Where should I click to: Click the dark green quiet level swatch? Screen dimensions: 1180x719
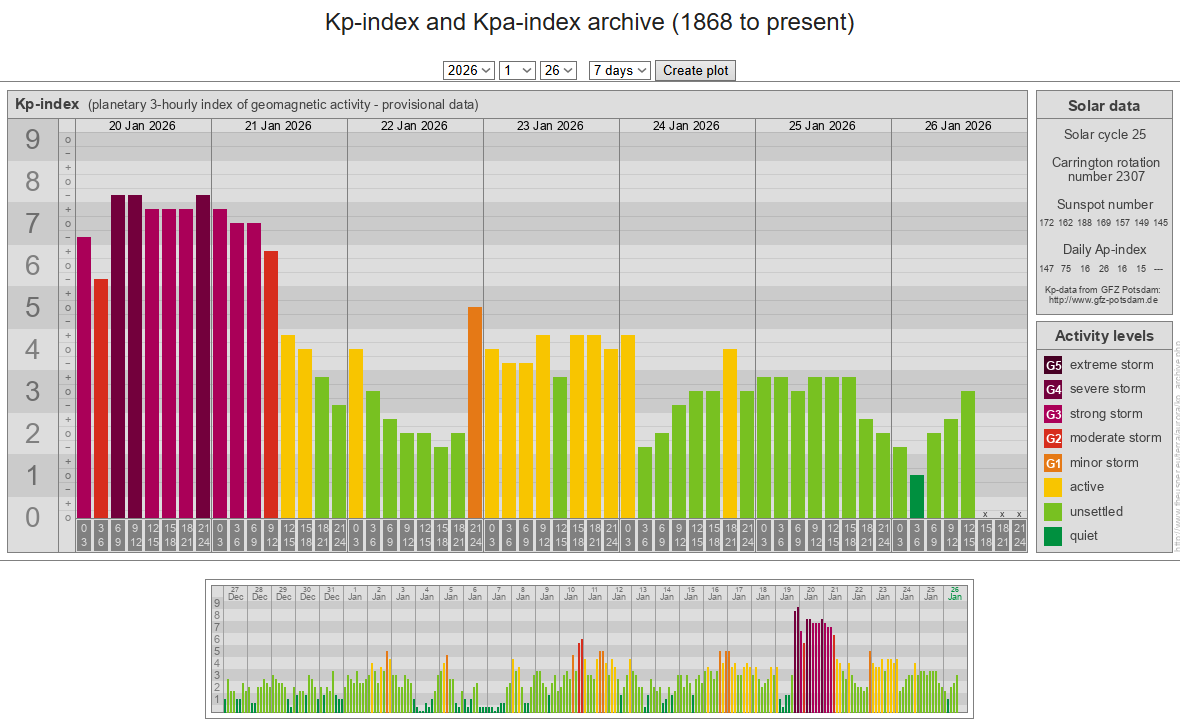click(x=1053, y=536)
